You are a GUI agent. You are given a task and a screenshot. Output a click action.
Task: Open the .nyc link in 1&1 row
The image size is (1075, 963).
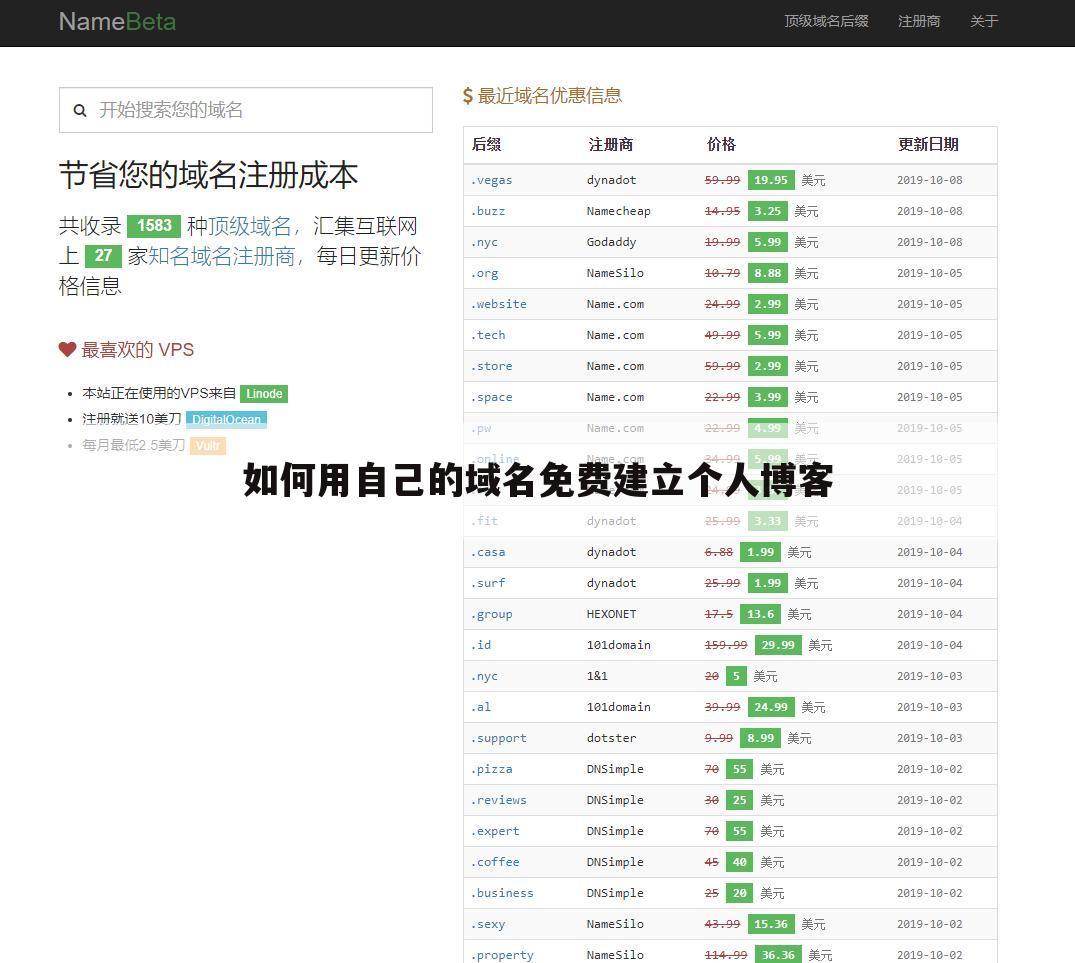click(x=485, y=676)
